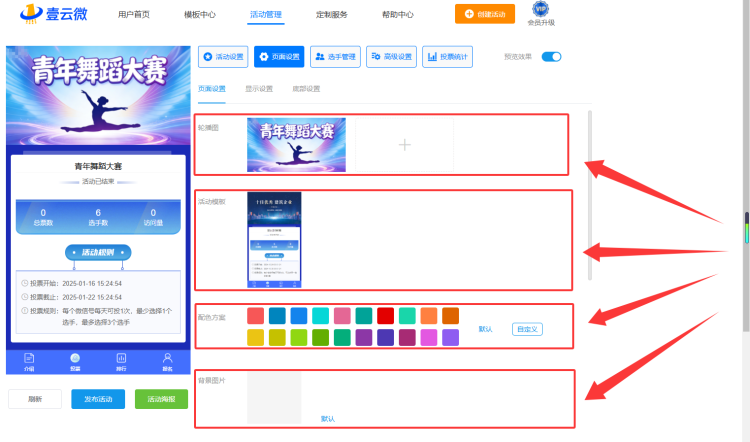
Task: Switch to the 底部设置 tab
Action: point(306,88)
